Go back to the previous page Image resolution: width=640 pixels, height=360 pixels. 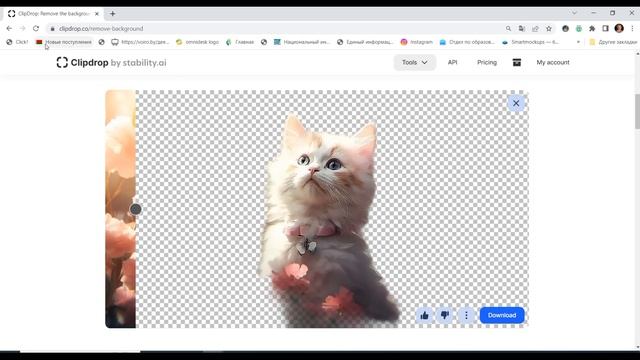pyautogui.click(x=9, y=29)
